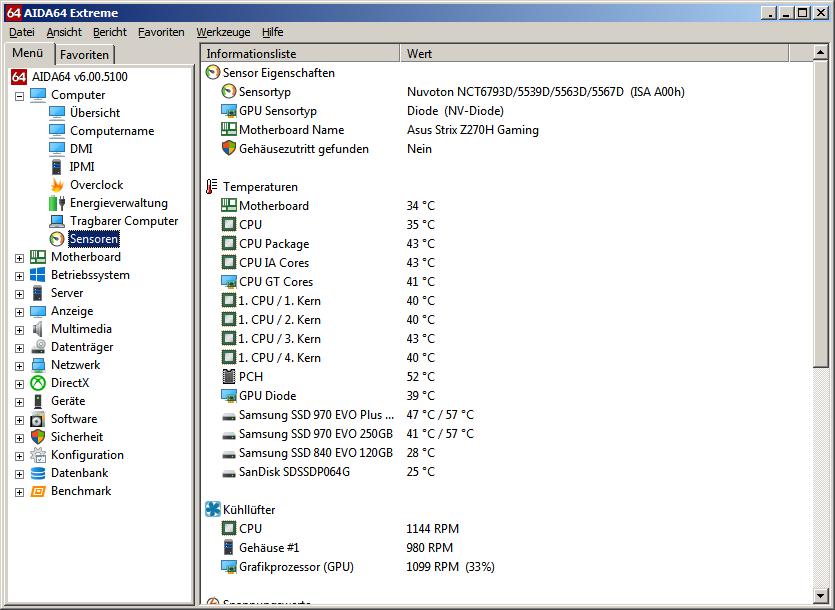Screen dimensions: 835x610
Task: Click the 1144 RPM CPU fan value
Action: [x=432, y=529]
